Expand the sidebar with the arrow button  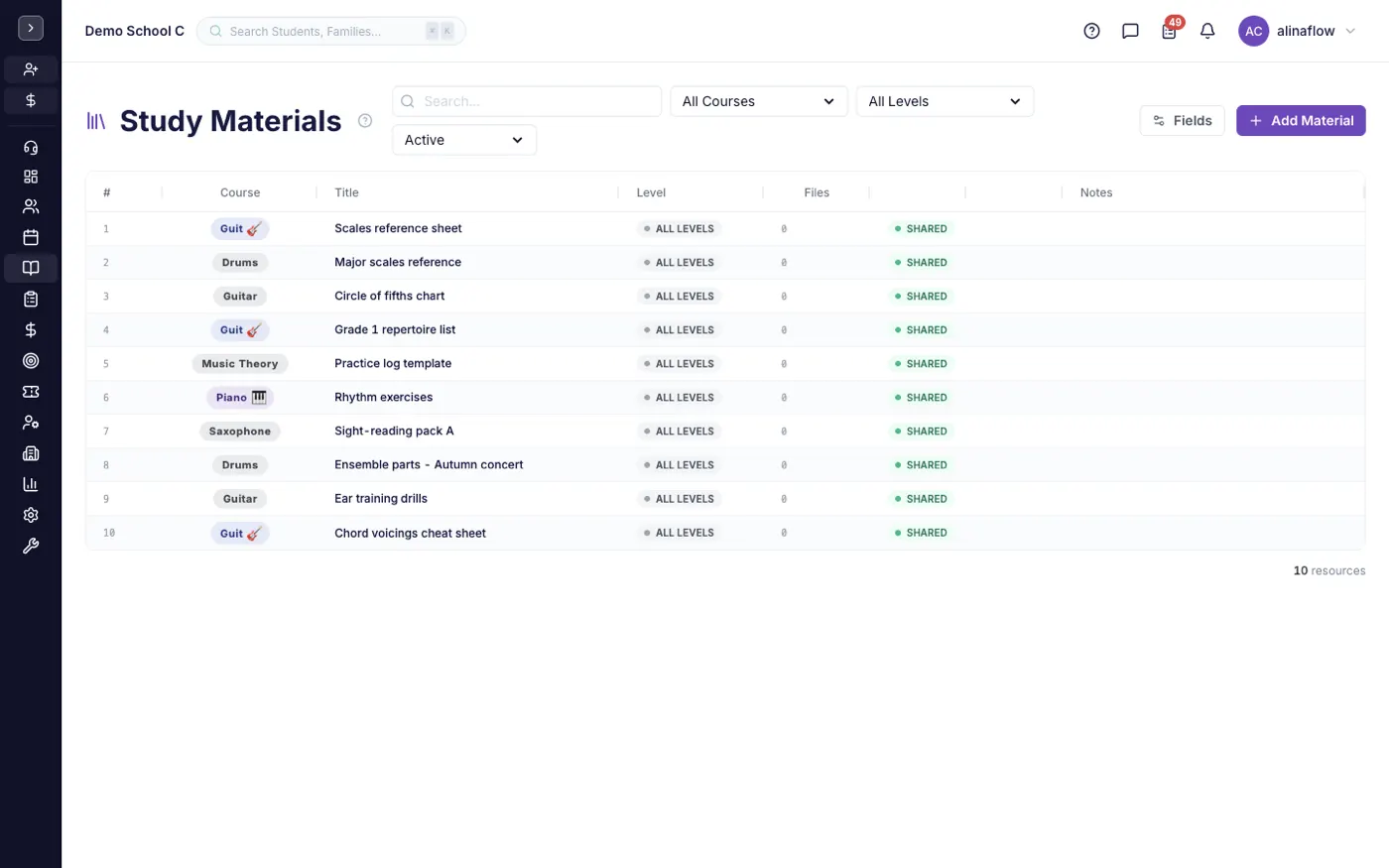pyautogui.click(x=31, y=29)
